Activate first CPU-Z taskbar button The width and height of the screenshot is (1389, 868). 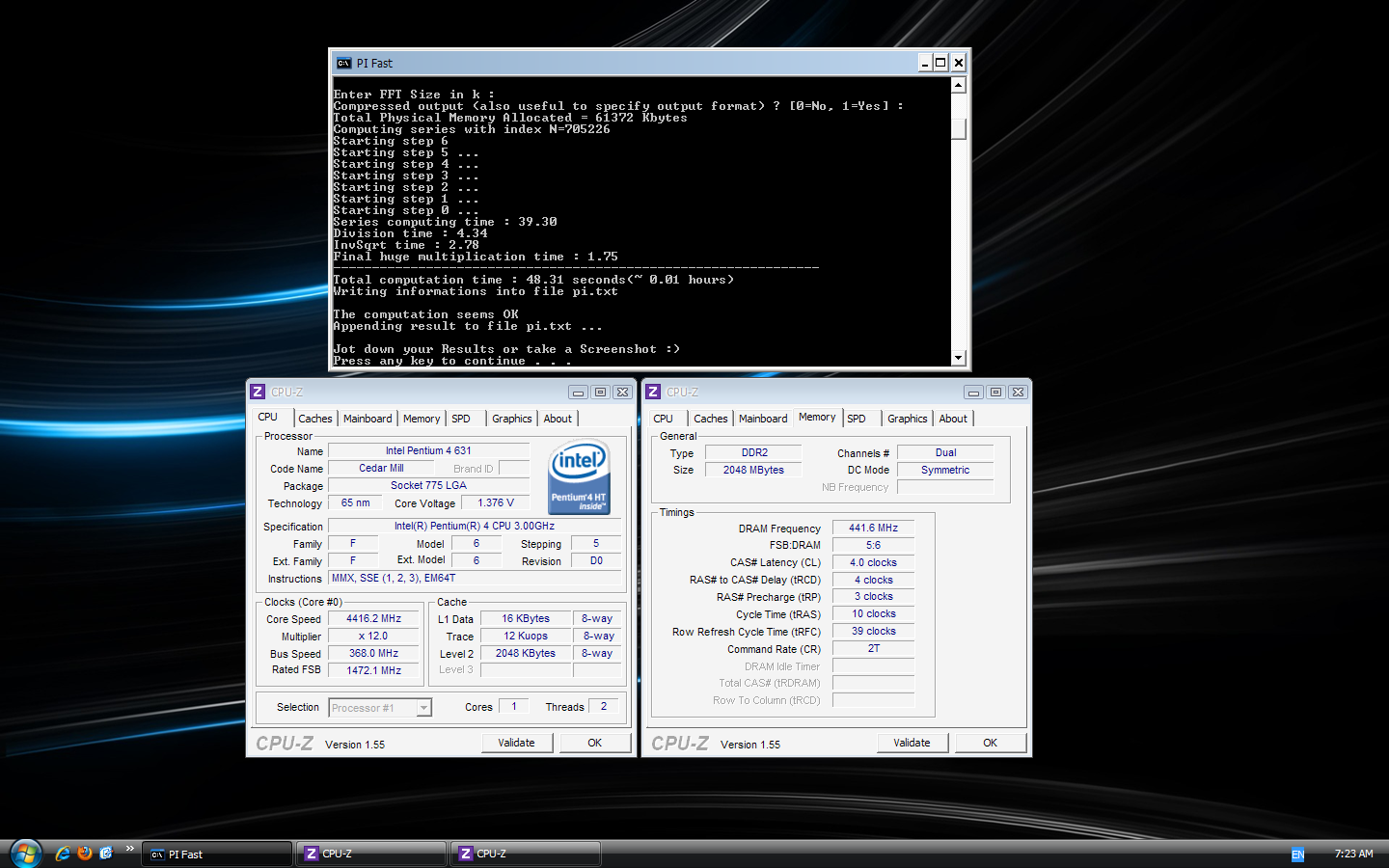(371, 854)
